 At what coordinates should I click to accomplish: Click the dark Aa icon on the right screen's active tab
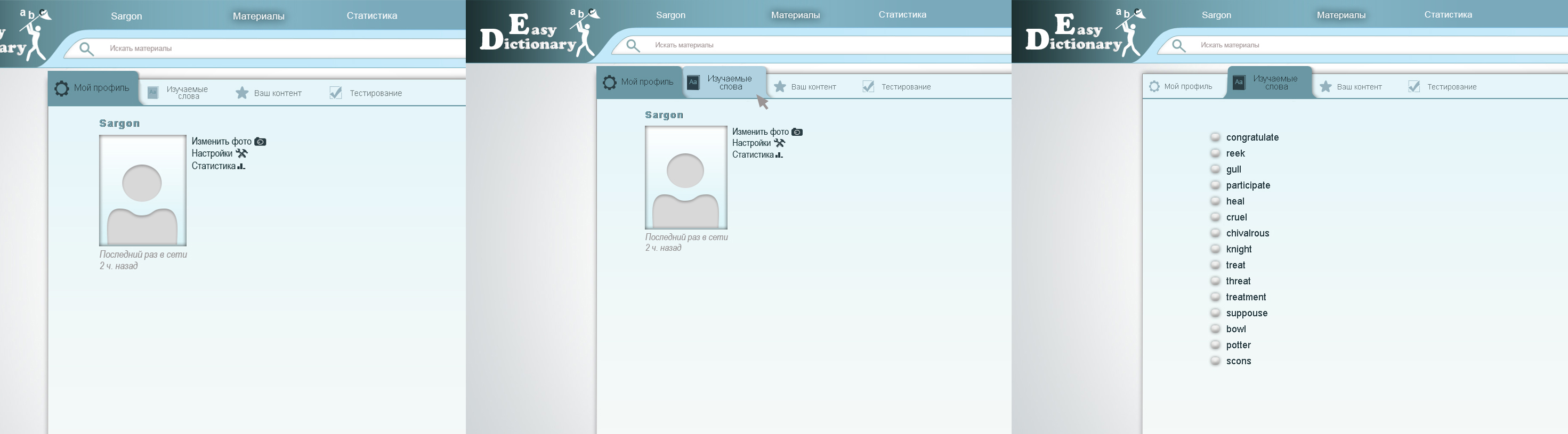(1238, 83)
